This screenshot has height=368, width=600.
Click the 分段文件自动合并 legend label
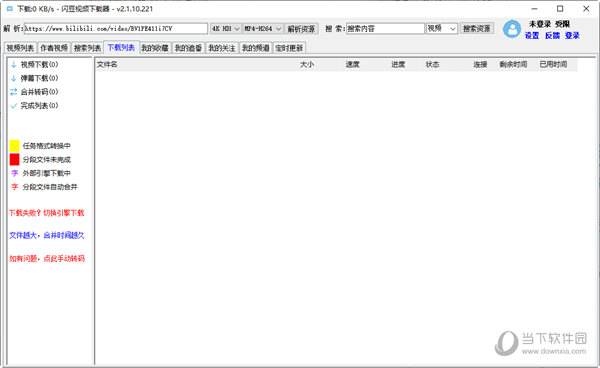pos(50,187)
